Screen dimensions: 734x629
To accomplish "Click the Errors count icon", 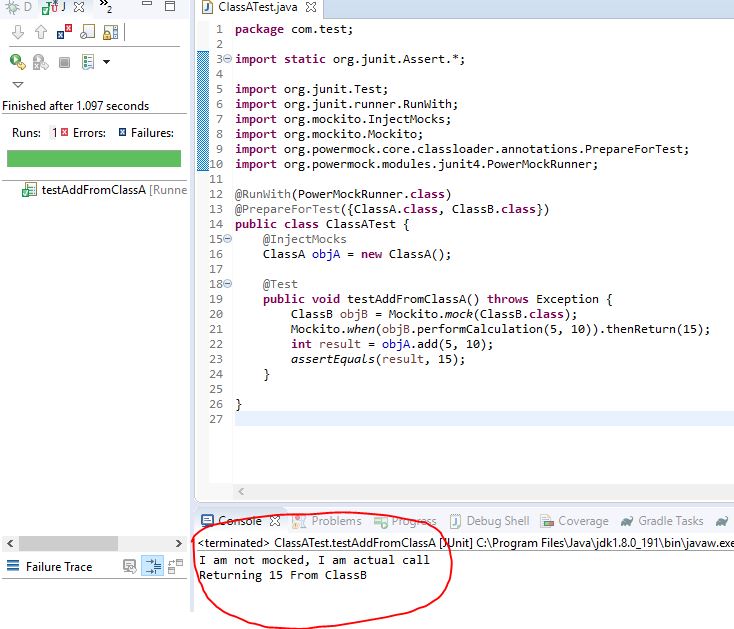I will pos(65,132).
